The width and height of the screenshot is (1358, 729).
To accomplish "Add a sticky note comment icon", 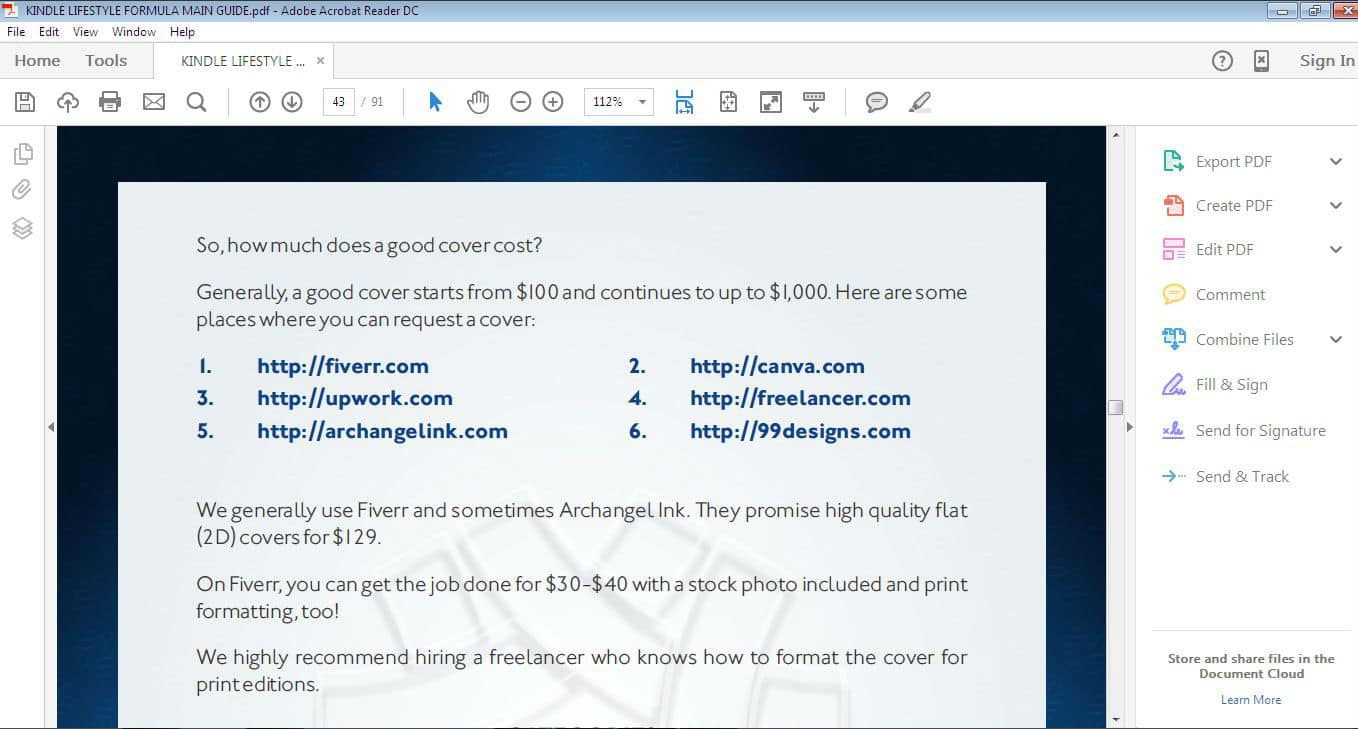I will tap(877, 101).
